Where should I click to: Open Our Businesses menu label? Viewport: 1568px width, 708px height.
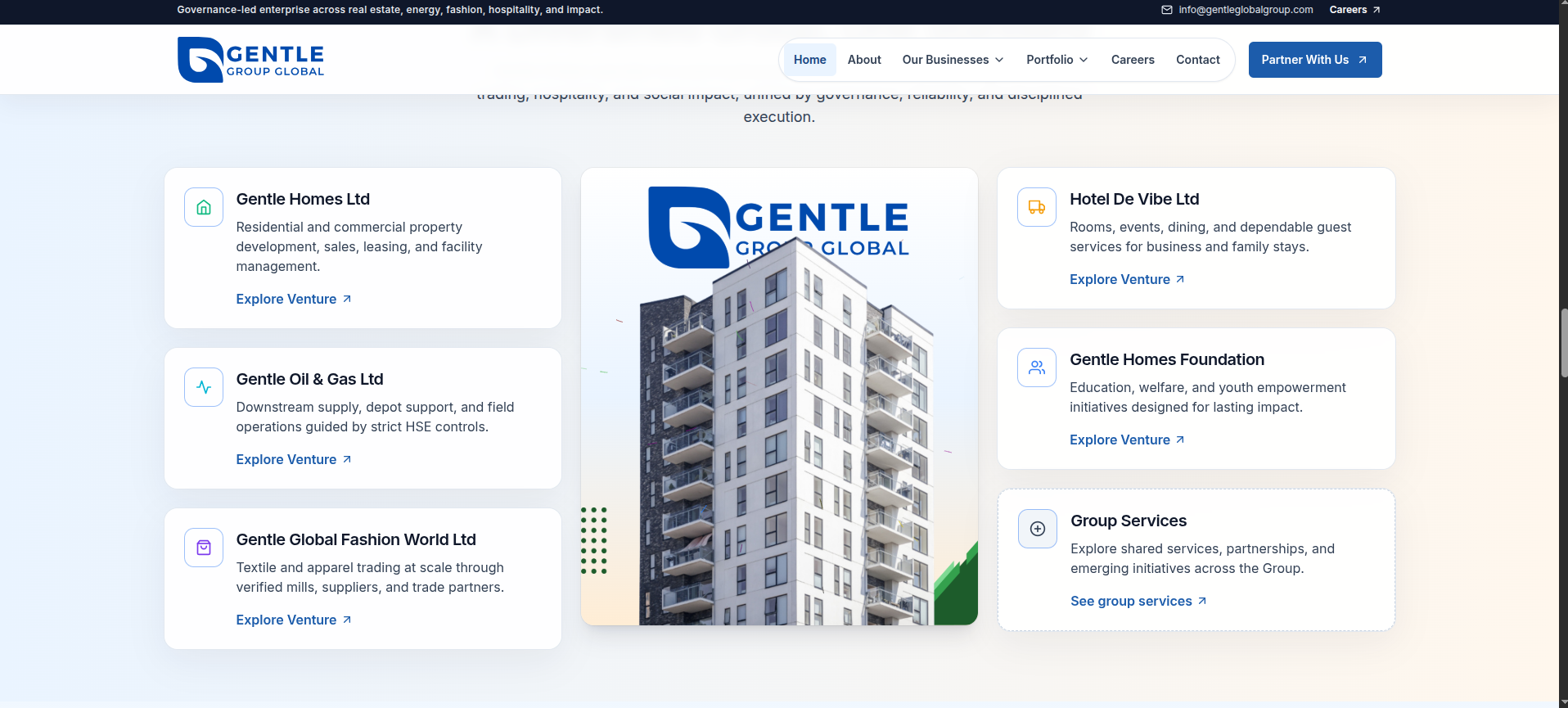pyautogui.click(x=945, y=60)
